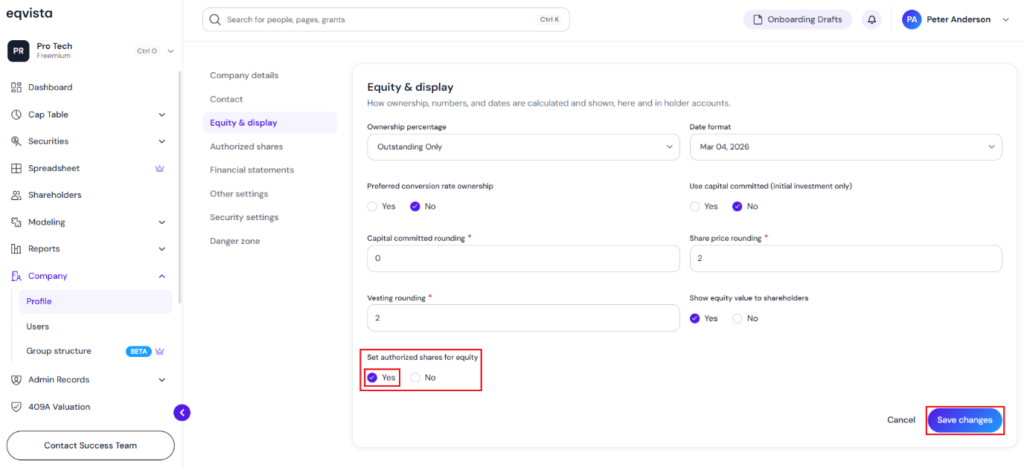Click the Modeling puzzle icon

17,222
